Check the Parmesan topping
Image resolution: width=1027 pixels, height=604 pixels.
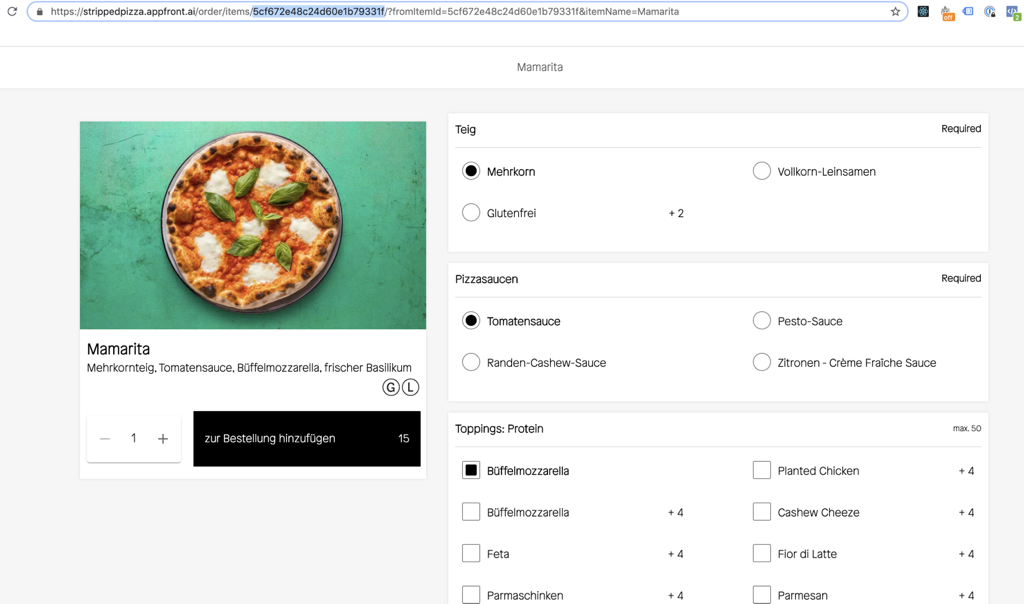click(x=762, y=595)
